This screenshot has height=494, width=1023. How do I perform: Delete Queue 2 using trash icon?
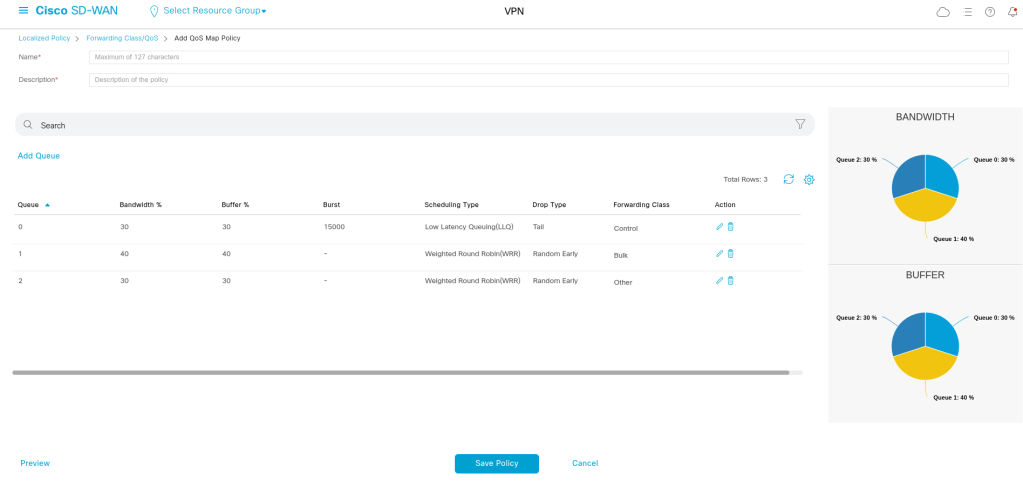pos(730,281)
